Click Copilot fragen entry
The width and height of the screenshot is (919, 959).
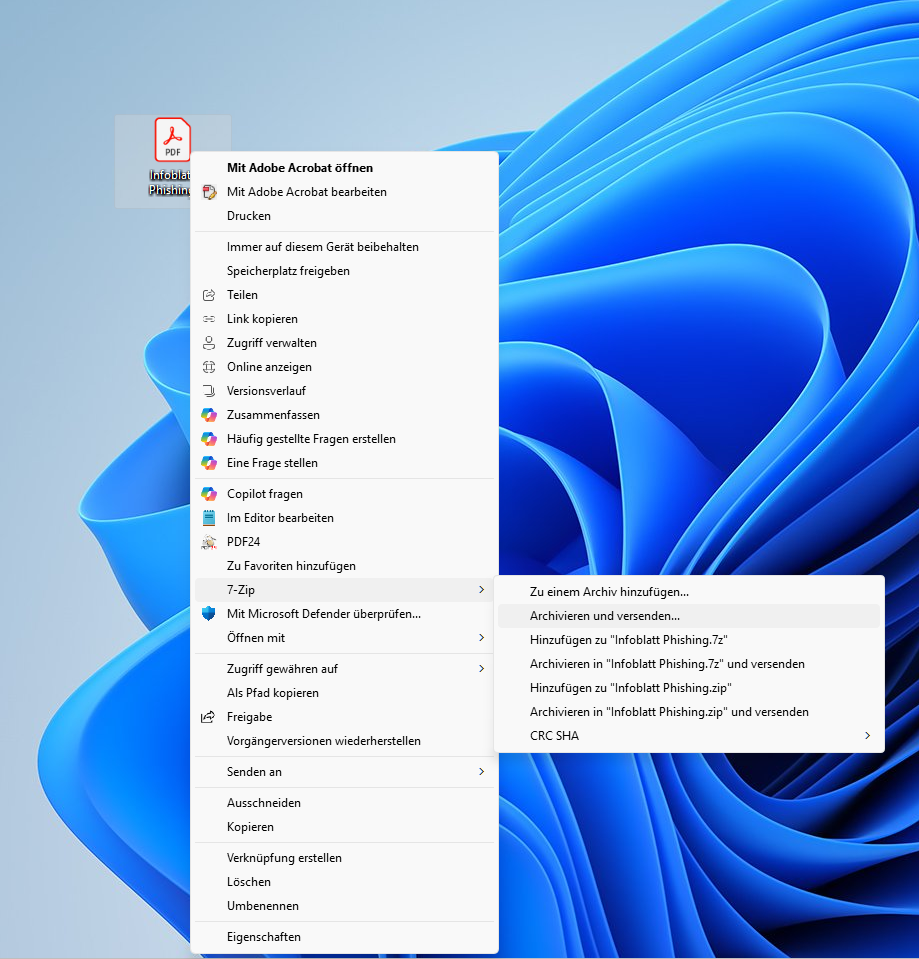coord(344,494)
